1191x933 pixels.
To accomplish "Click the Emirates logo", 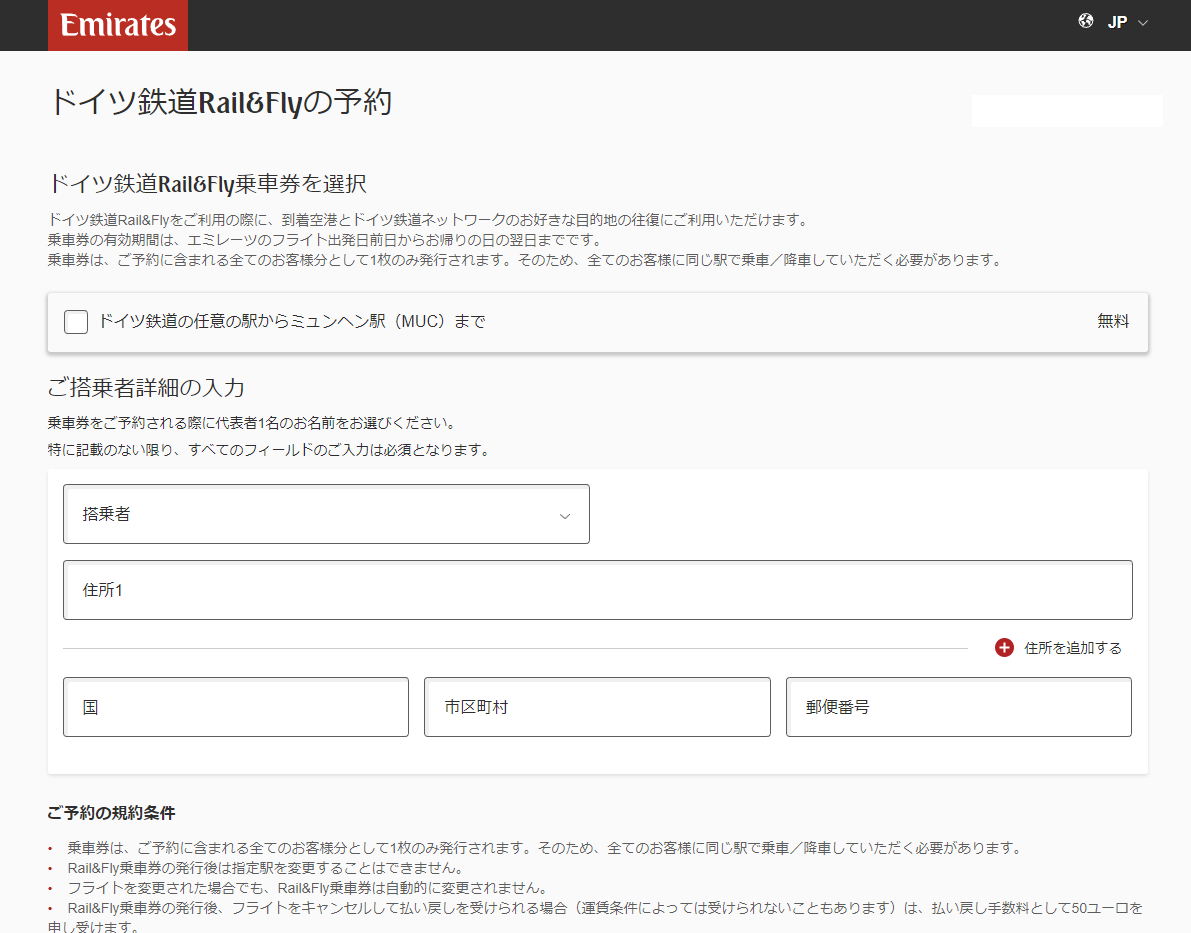I will pos(118,25).
